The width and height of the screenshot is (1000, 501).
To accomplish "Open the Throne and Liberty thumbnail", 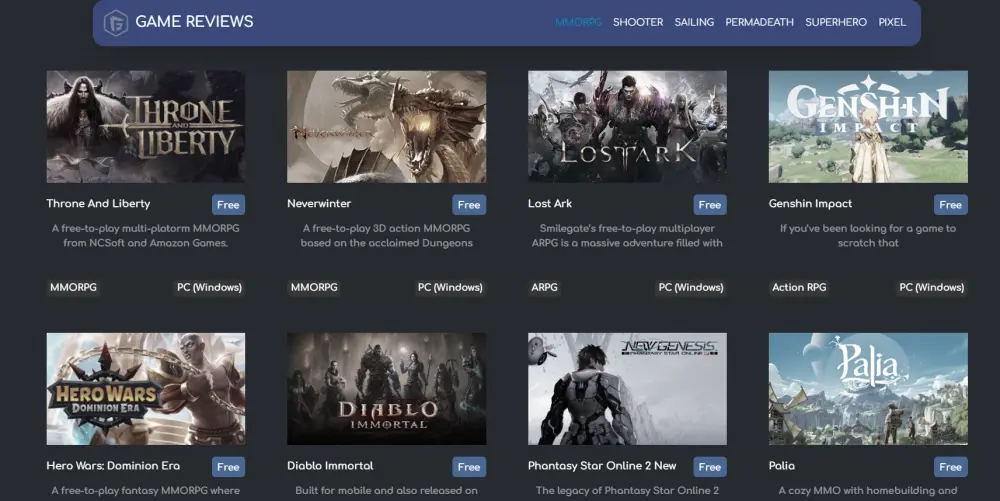I will (145, 127).
